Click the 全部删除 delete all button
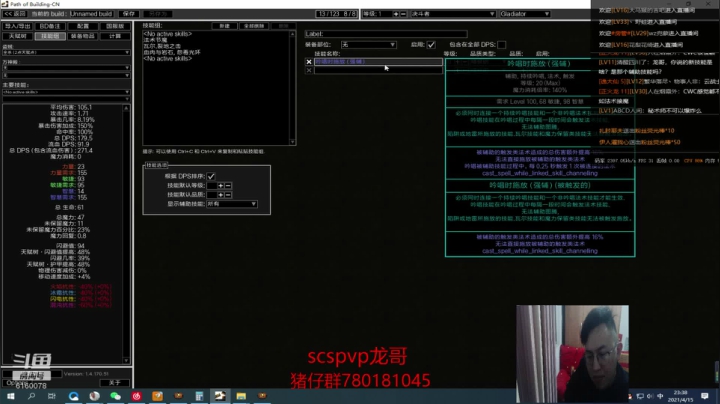Viewport: 720px width, 404px height. [x=254, y=26]
